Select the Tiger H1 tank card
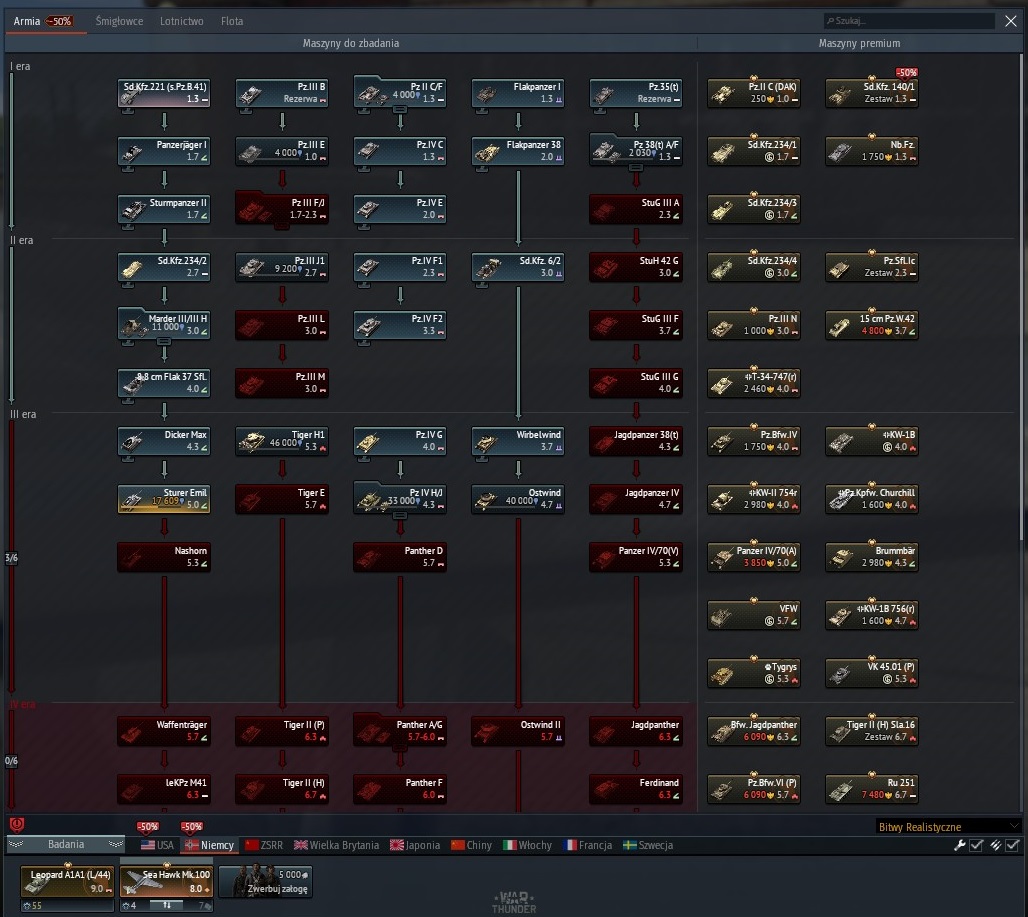This screenshot has width=1028, height=917. (282, 441)
